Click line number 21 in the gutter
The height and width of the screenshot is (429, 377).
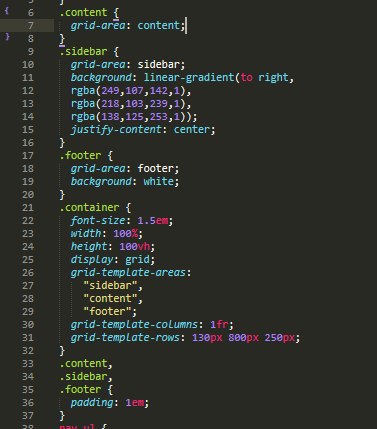28,208
